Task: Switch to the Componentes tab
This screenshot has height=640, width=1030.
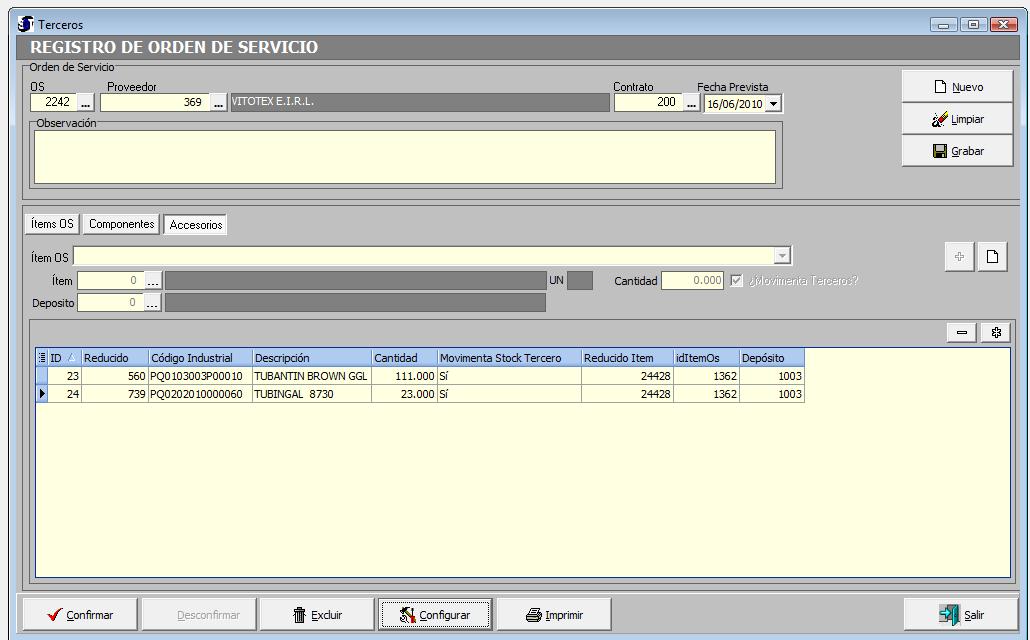Action: point(122,225)
